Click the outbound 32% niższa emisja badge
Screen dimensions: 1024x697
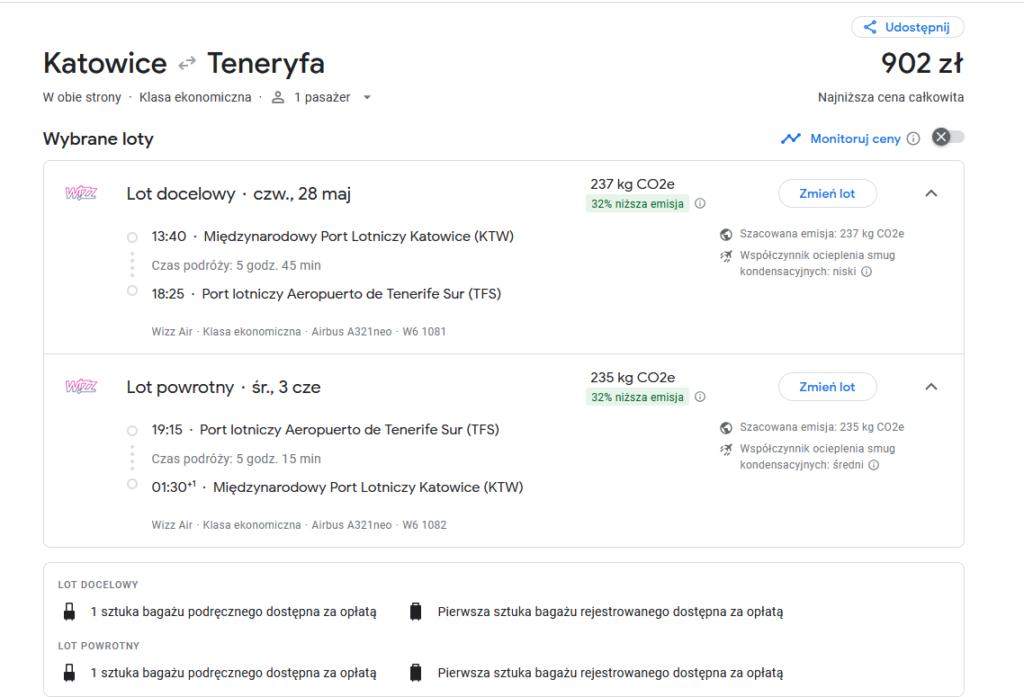(637, 204)
